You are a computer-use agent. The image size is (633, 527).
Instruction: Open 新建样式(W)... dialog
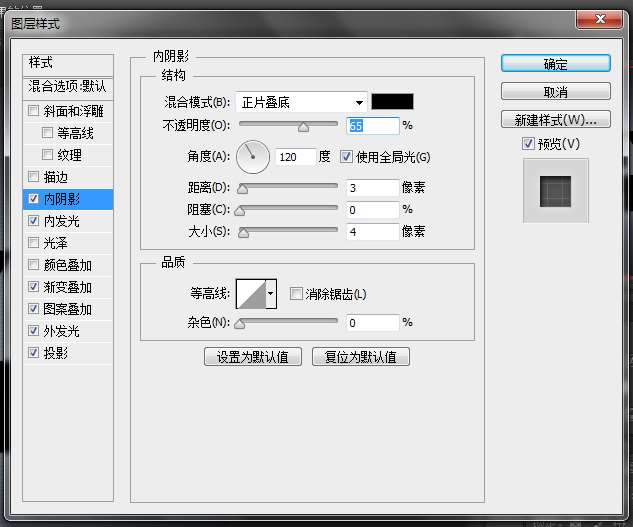pos(555,119)
